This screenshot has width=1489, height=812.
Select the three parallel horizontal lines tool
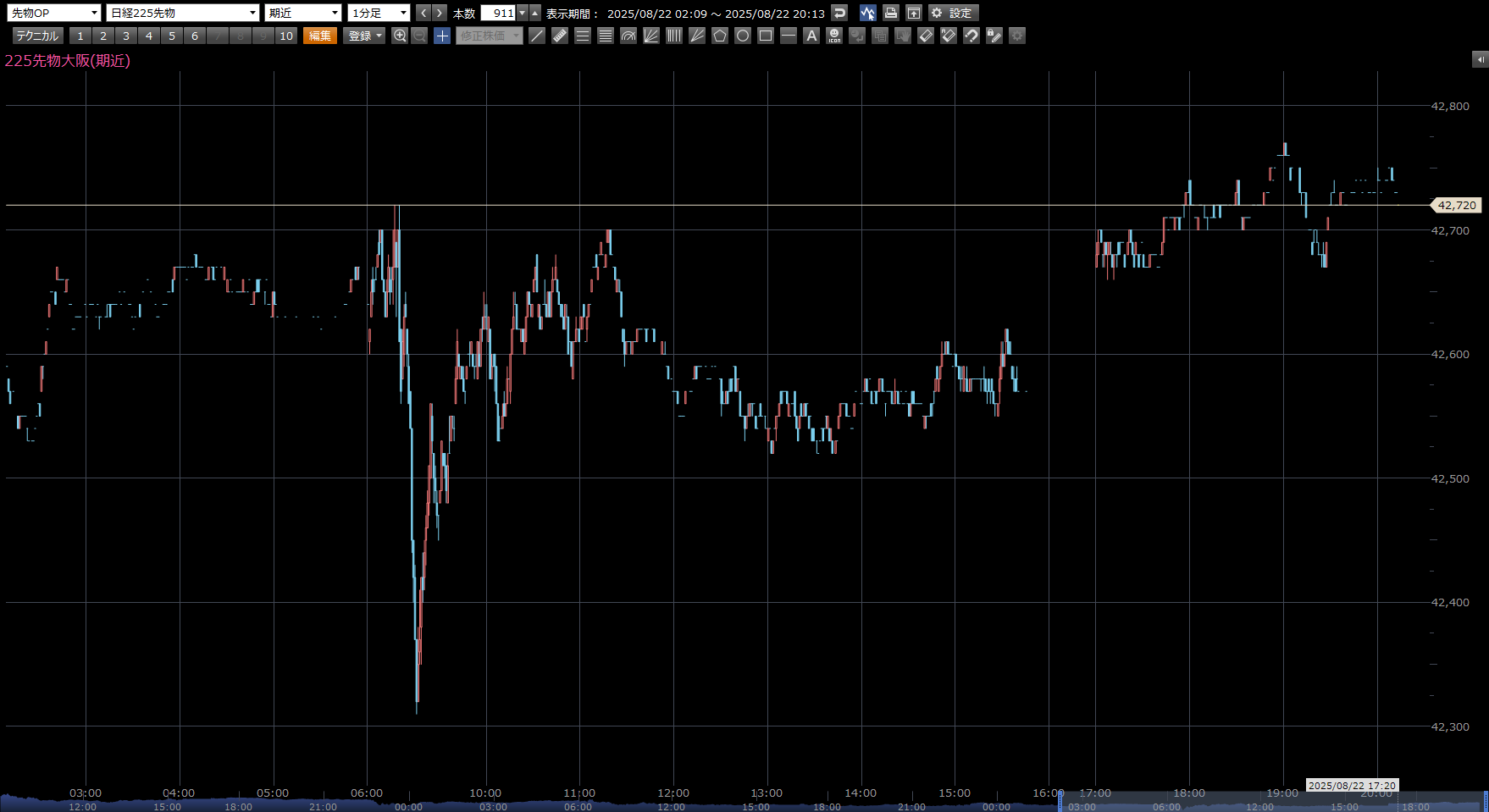click(583, 36)
